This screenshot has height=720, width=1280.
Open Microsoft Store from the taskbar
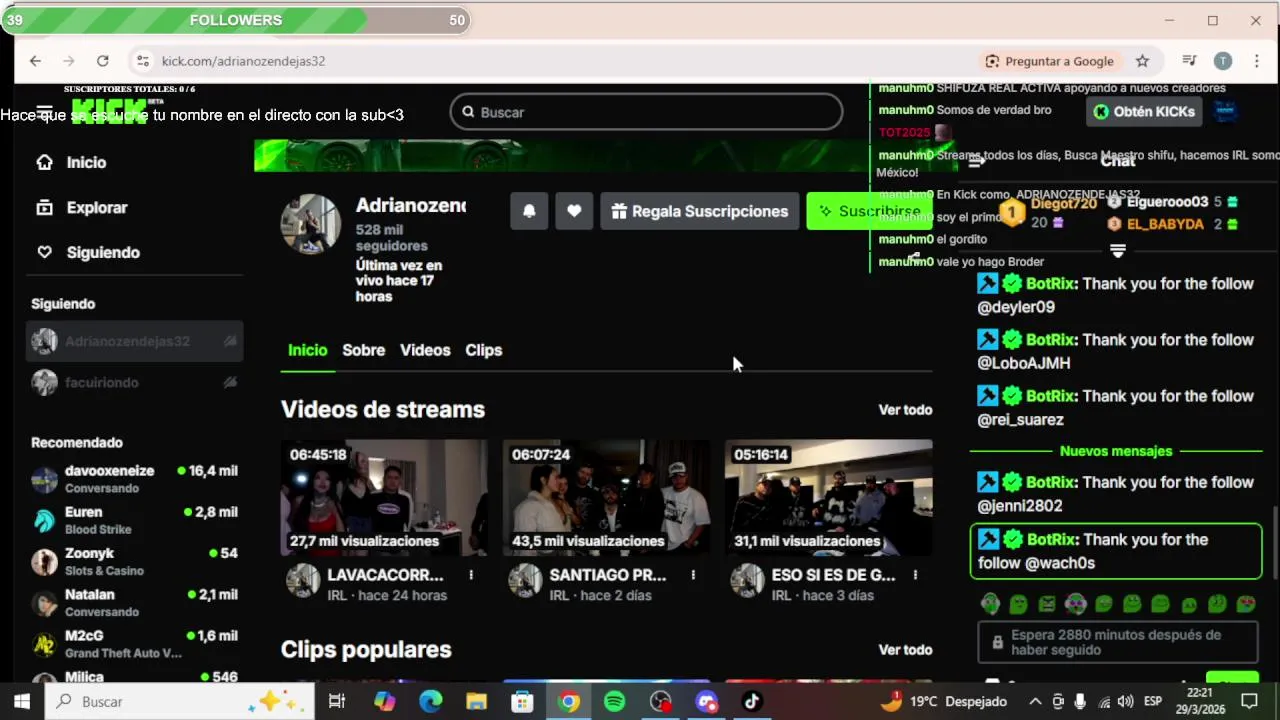tap(522, 702)
